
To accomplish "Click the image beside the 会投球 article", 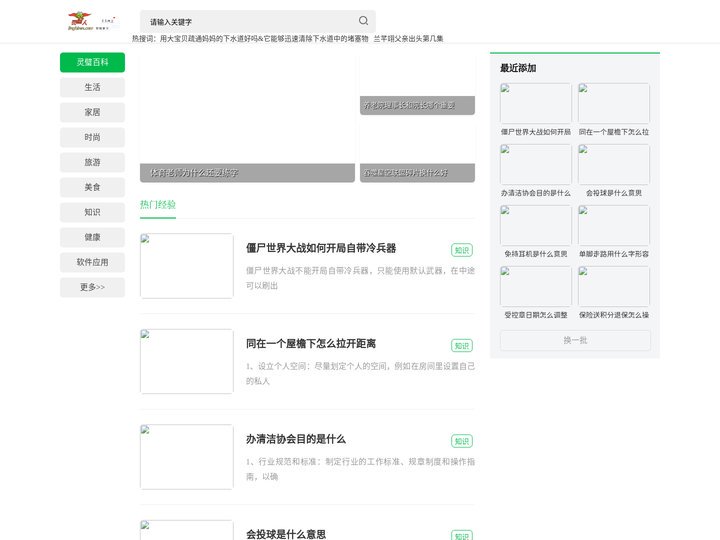I will (186, 530).
